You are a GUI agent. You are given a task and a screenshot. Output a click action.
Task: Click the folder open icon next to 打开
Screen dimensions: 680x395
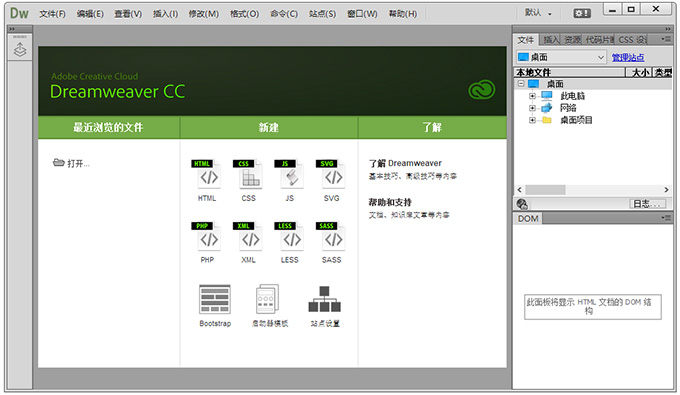[x=59, y=163]
